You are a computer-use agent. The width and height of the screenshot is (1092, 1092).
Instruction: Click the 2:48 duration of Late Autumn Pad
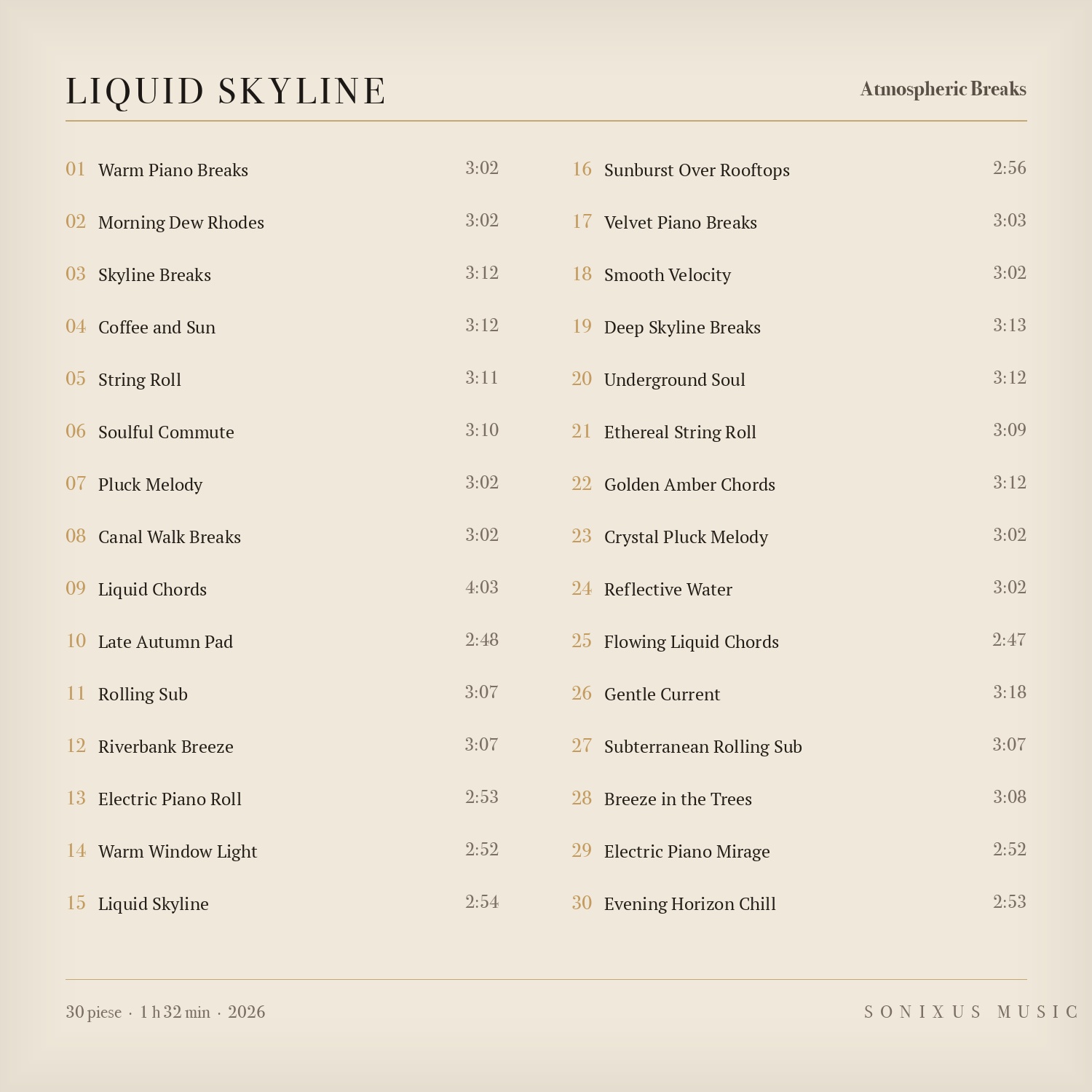point(482,640)
